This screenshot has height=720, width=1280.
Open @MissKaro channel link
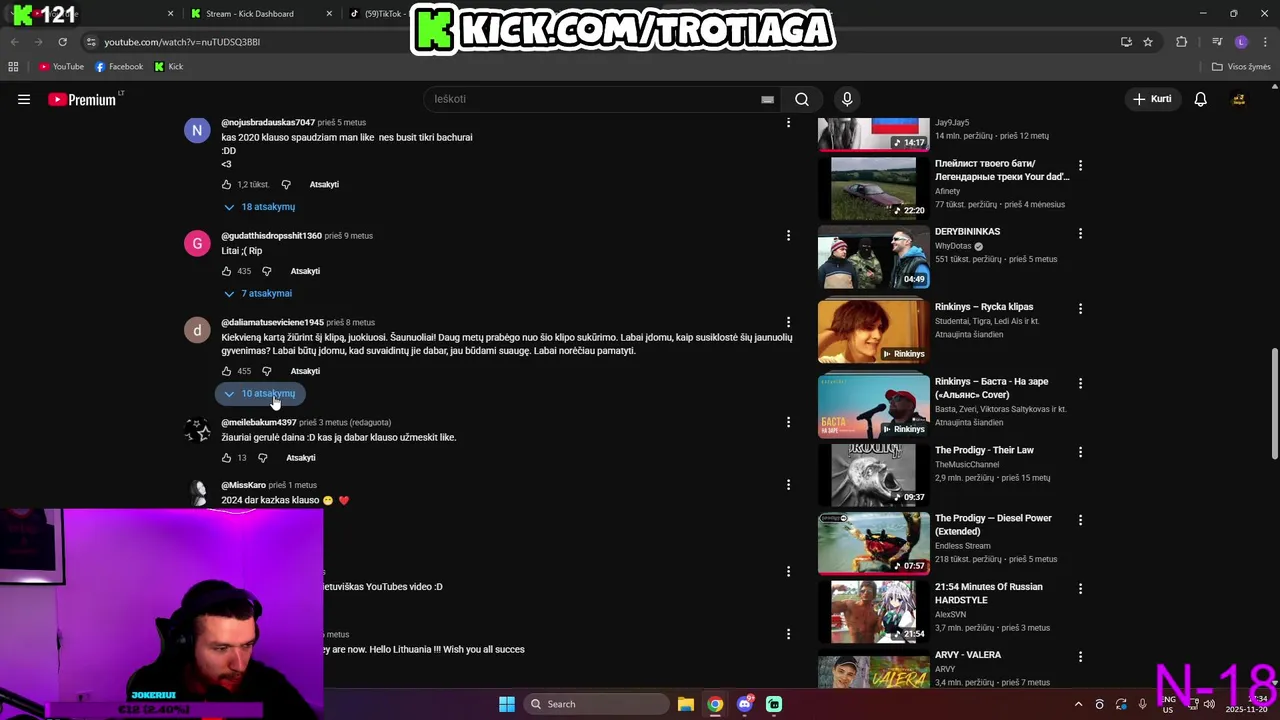pyautogui.click(x=243, y=485)
